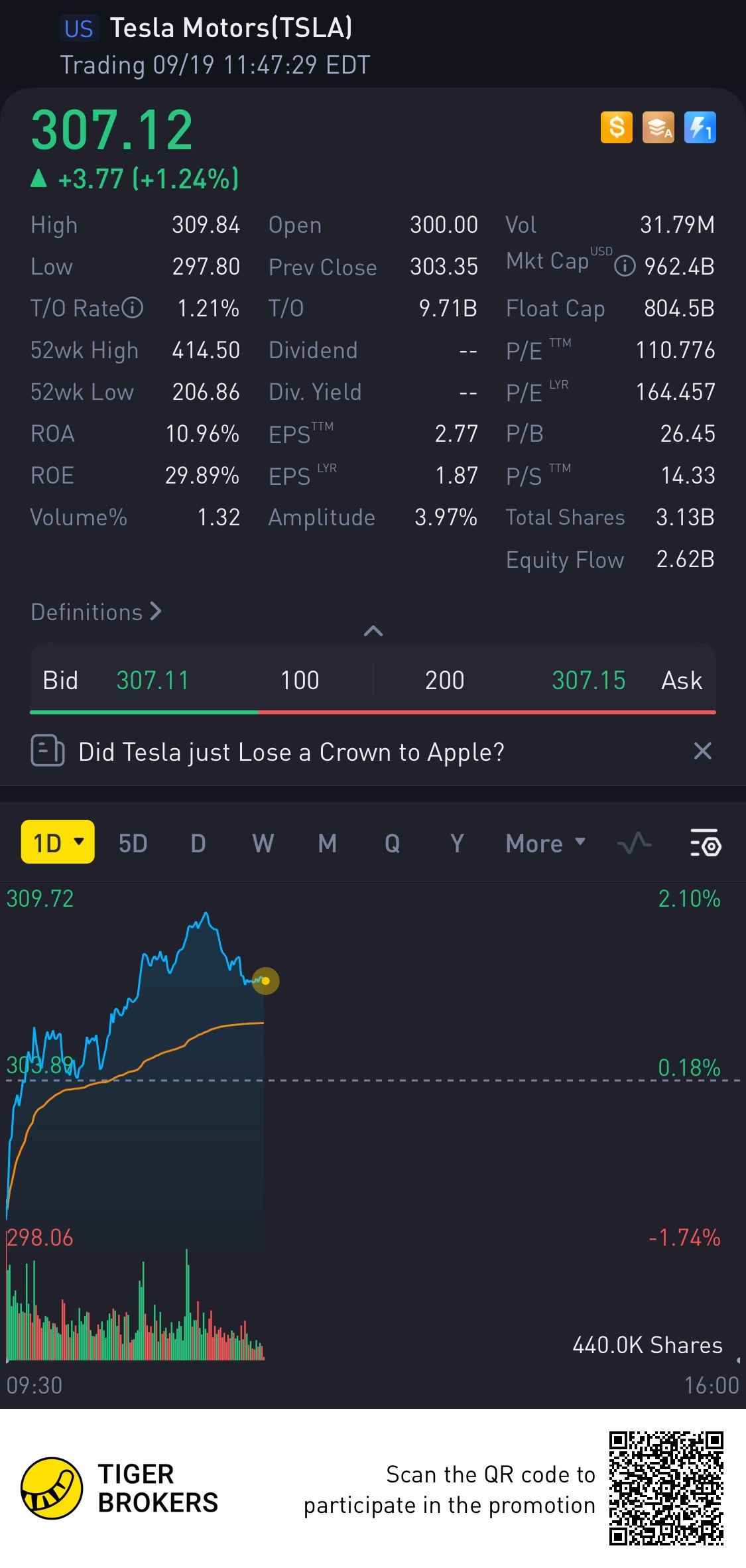746x1568 pixels.
Task: Expand the More timeframes dropdown
Action: 545,844
